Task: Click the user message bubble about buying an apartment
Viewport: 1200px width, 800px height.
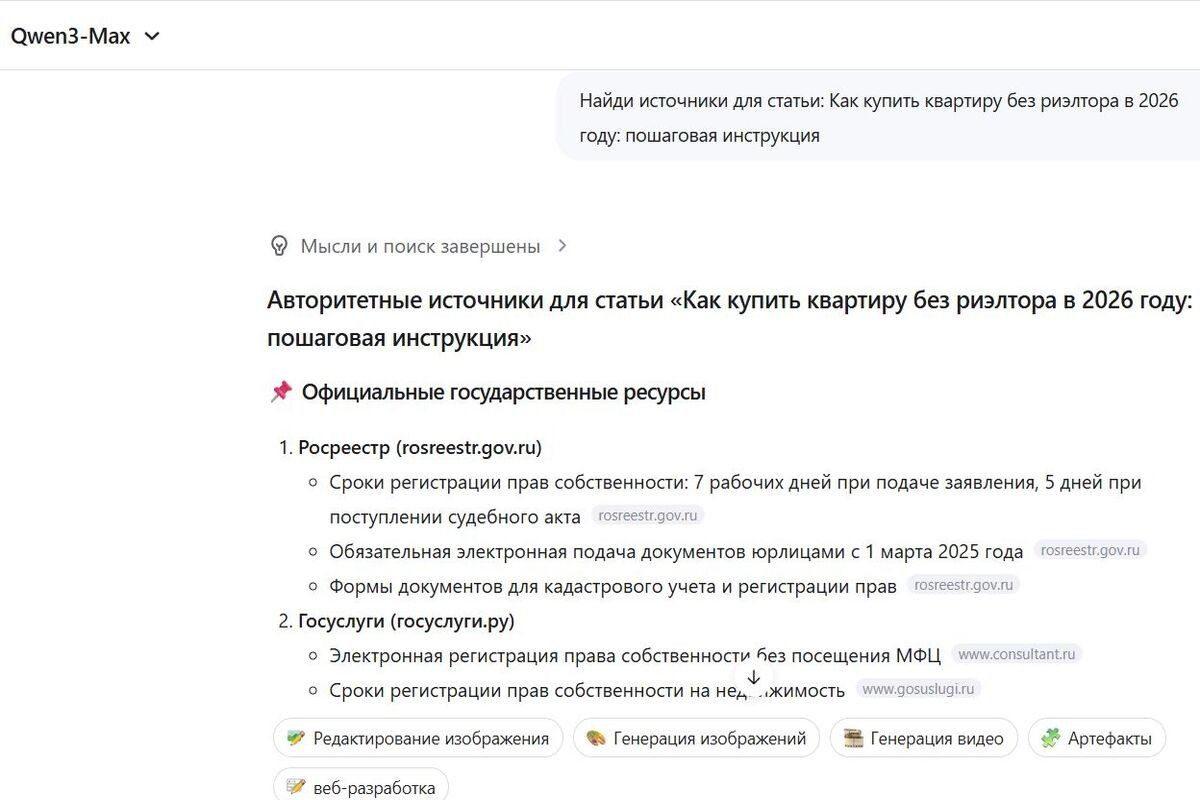Action: 878,117
